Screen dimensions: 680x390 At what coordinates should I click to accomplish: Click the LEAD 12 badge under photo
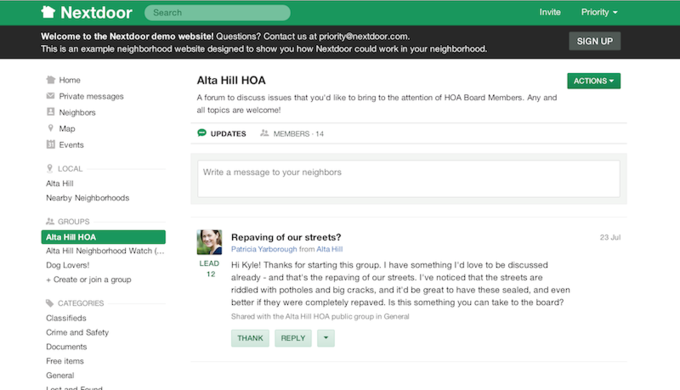point(209,269)
